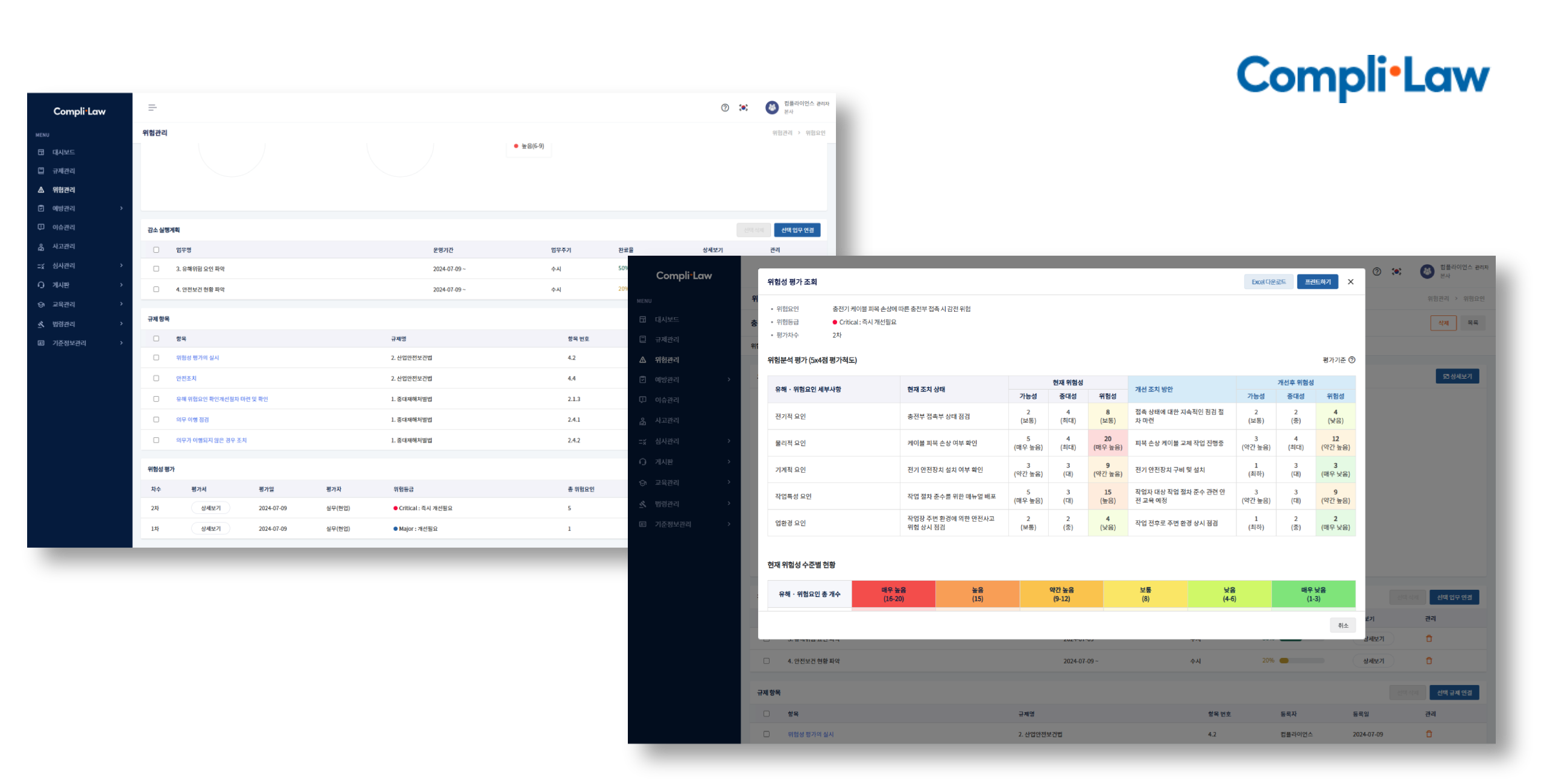Image resolution: width=1544 pixels, height=784 pixels.
Task: Click the user profile avatar in the first window
Action: [772, 107]
